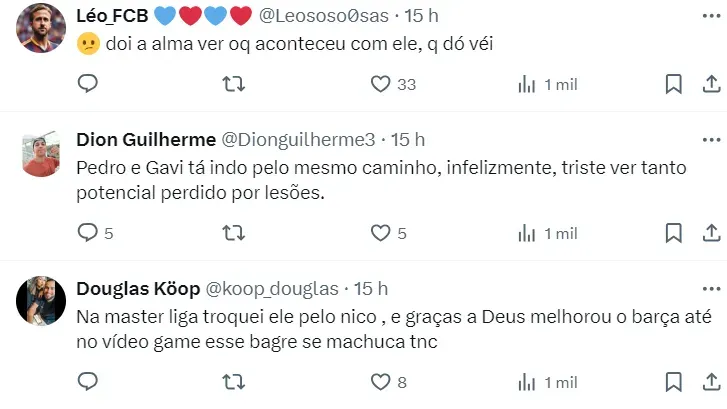Share Douglas Köop's tweet
The height and width of the screenshot is (409, 727).
[x=711, y=381]
